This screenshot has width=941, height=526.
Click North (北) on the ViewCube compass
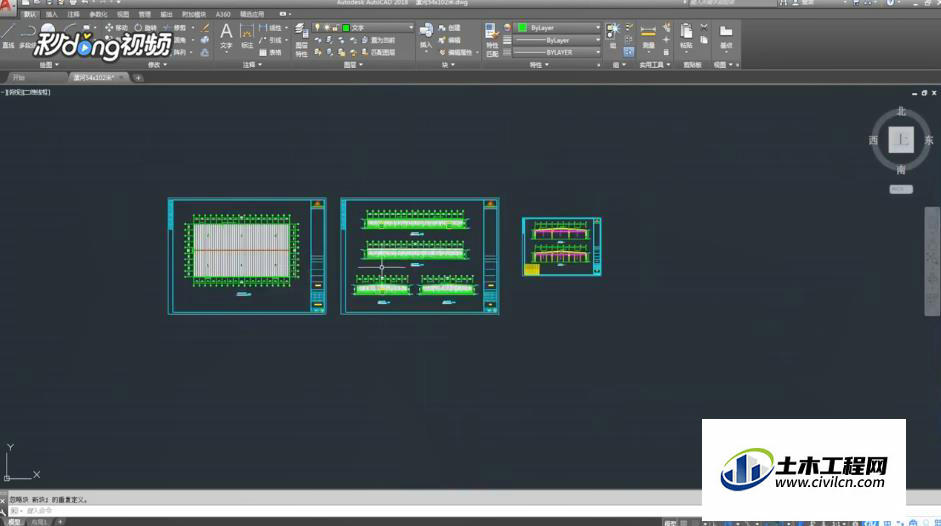[x=901, y=112]
